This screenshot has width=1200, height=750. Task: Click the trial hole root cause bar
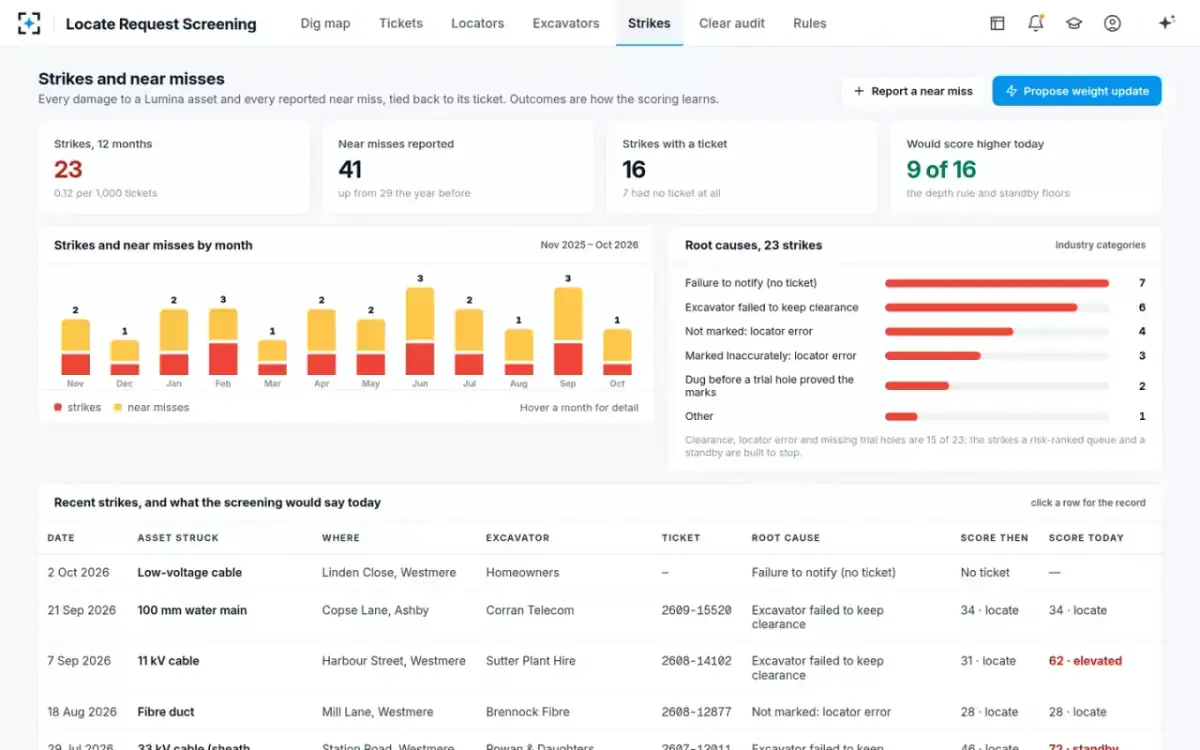(997, 385)
